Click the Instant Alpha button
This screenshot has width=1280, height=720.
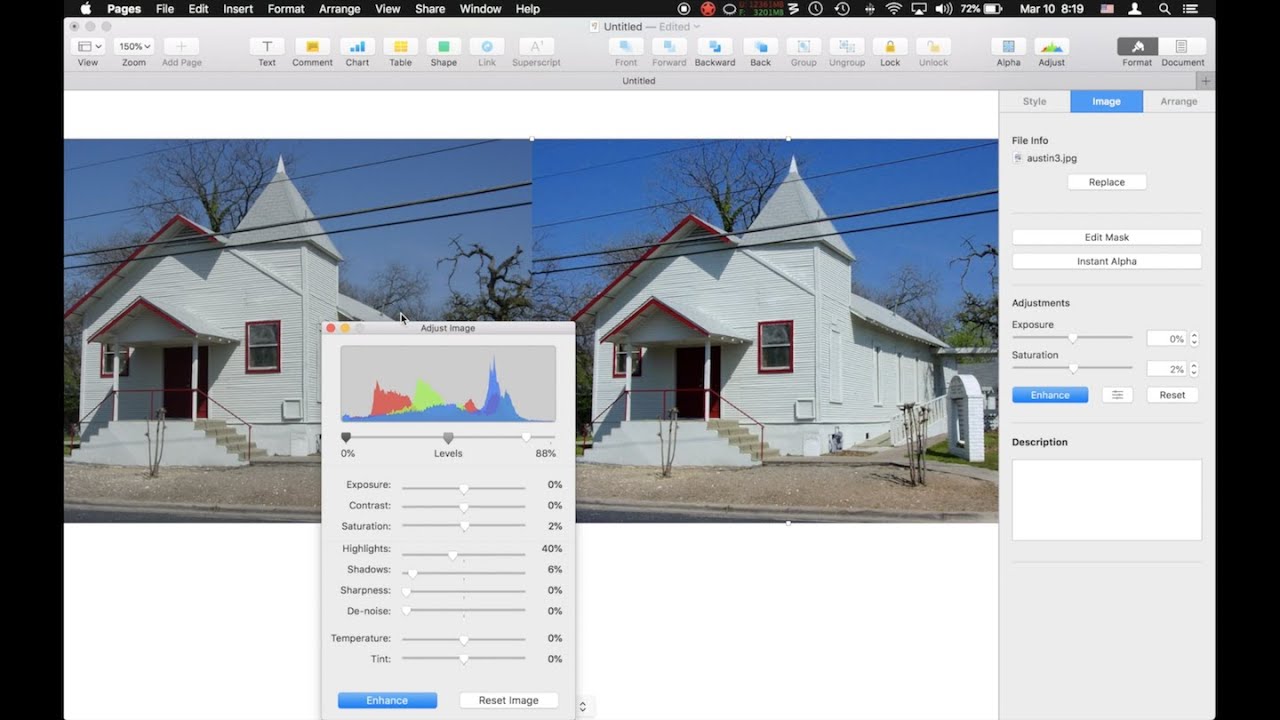[1107, 261]
